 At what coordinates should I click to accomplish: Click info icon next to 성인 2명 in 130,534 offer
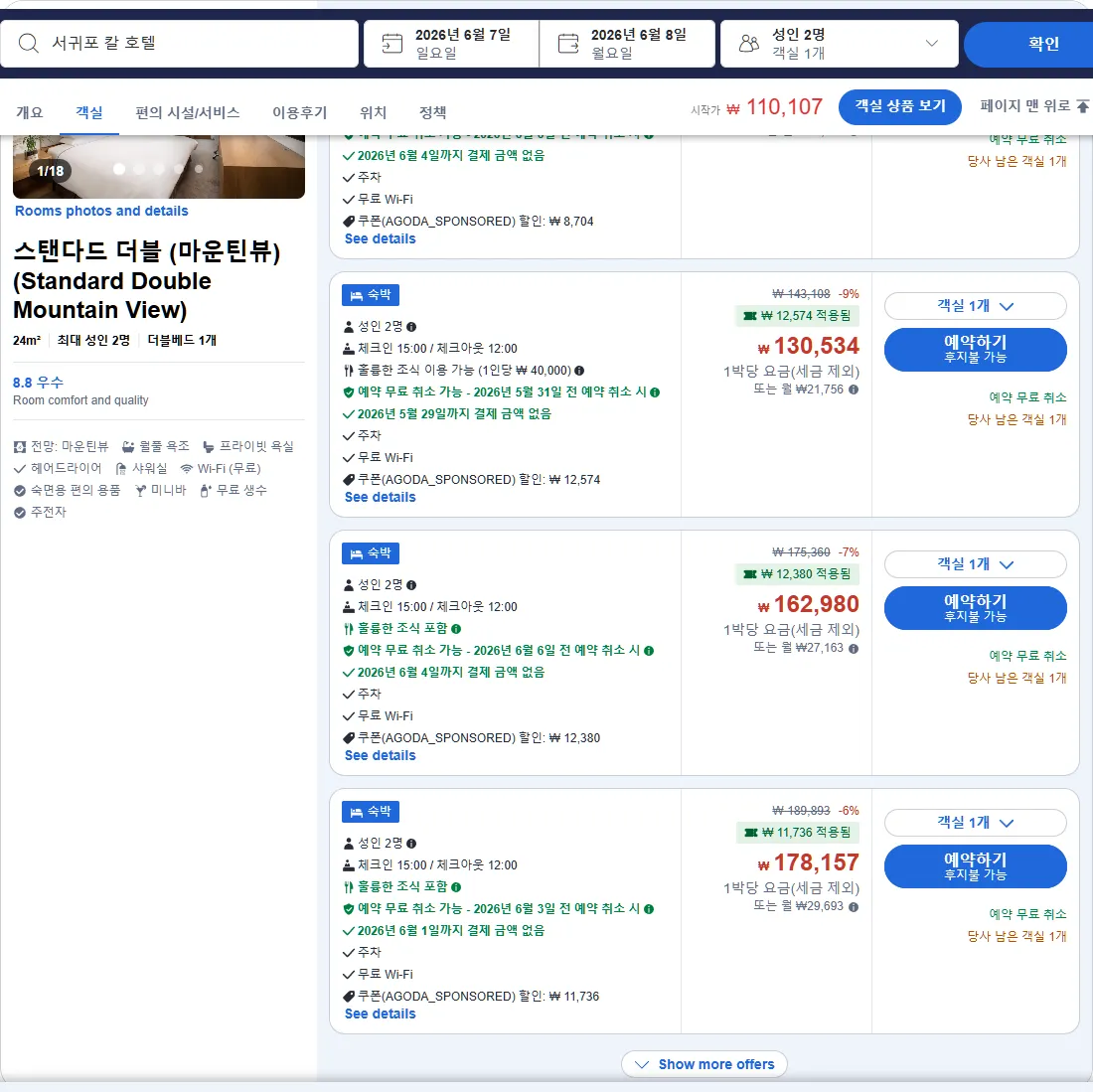coord(411,327)
